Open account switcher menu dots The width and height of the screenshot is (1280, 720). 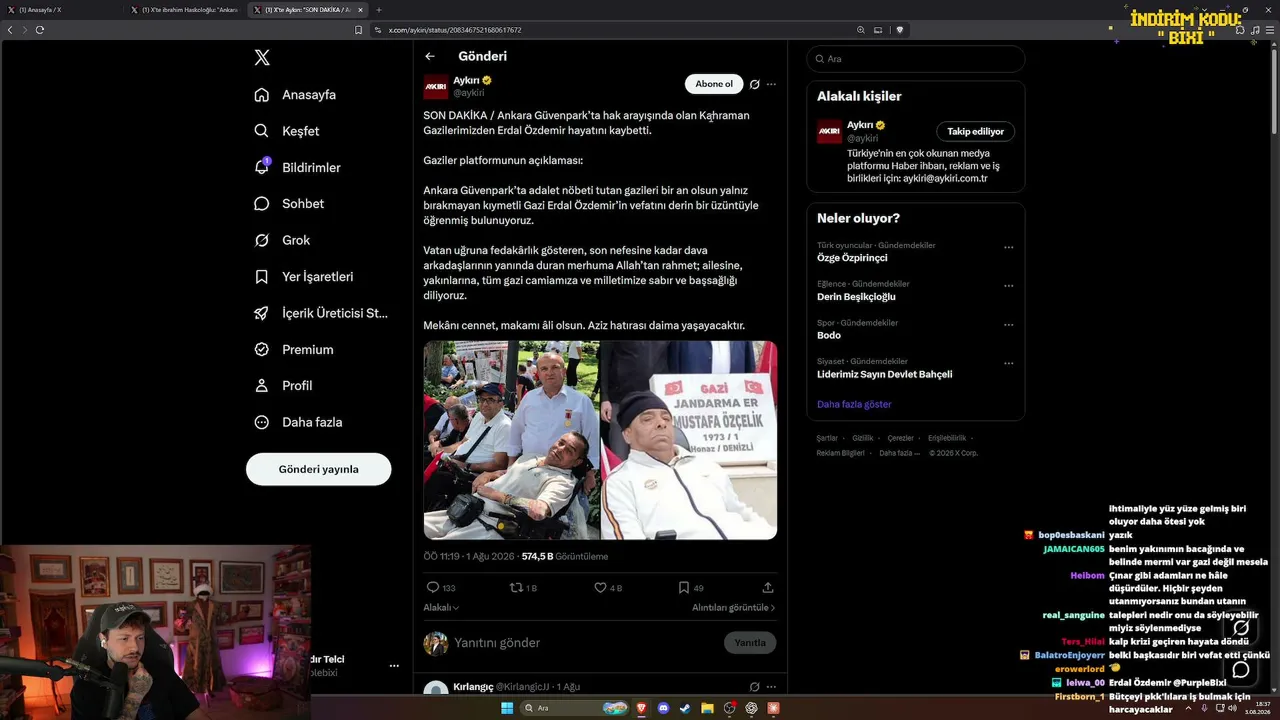pos(394,666)
